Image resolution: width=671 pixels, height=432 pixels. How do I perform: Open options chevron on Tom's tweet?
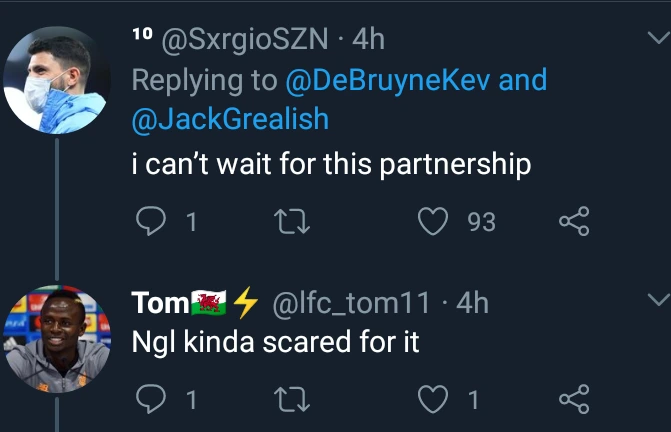658,299
